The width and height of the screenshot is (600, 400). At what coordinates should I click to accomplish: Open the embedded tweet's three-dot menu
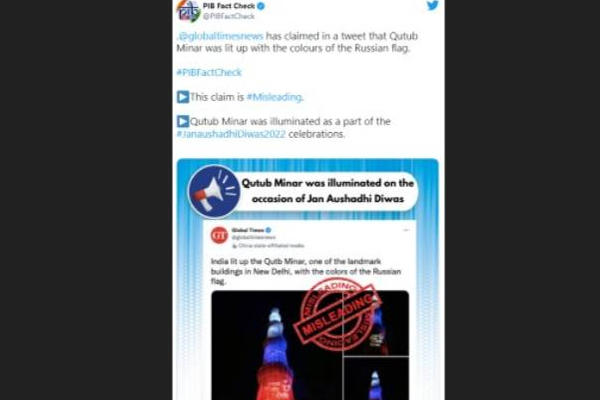[x=406, y=230]
